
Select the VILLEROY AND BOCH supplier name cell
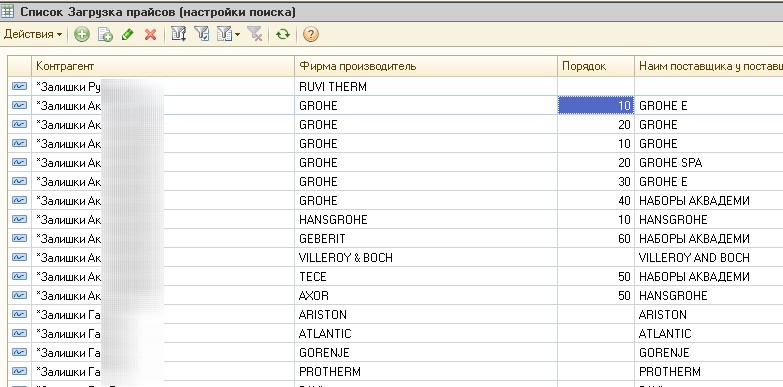[x=709, y=257]
